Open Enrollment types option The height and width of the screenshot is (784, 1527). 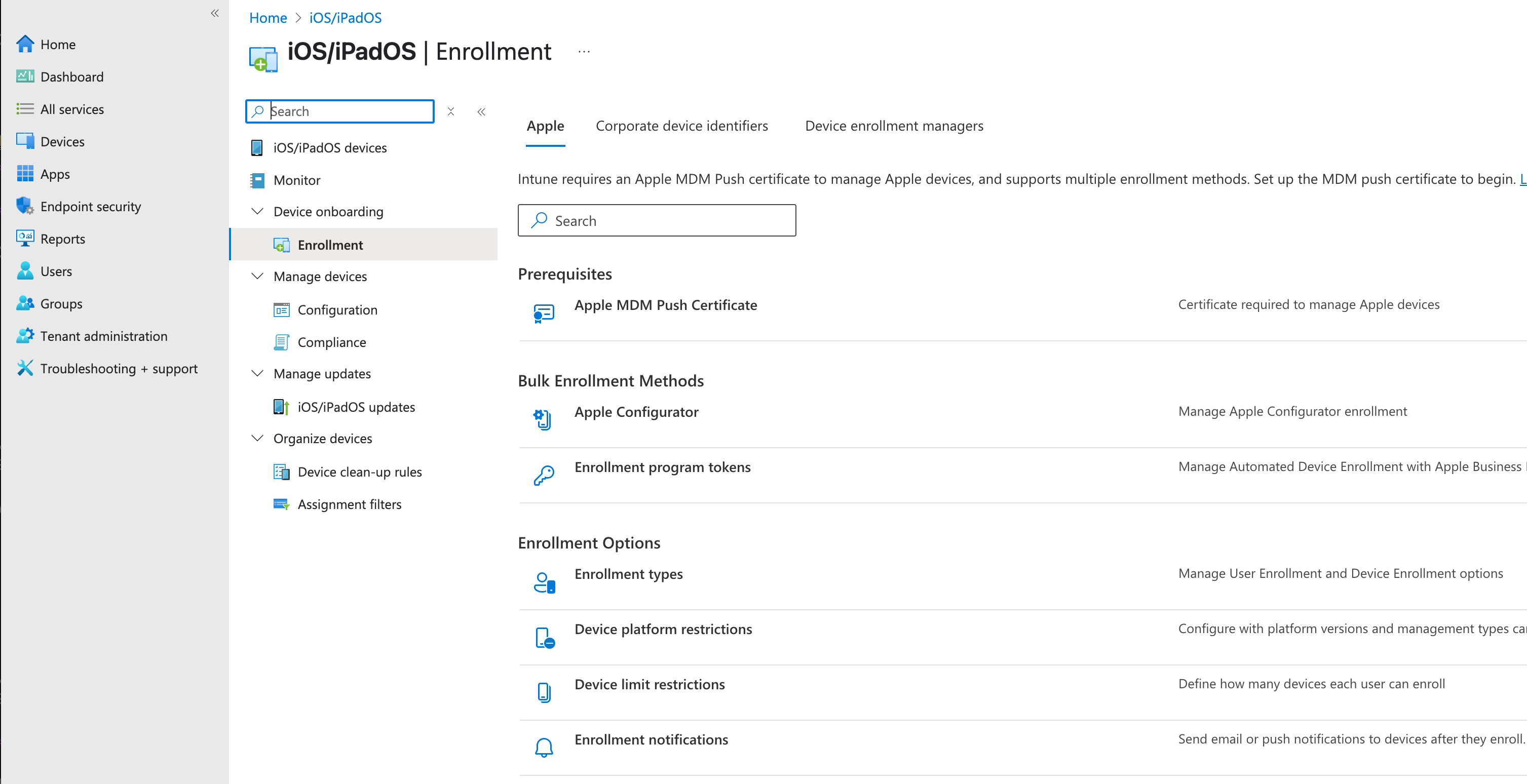628,574
